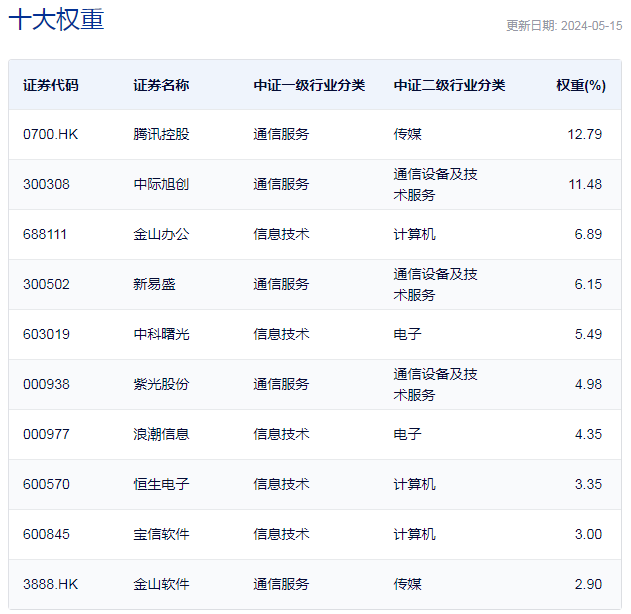The image size is (631, 614).
Task: Select the security code 000938
Action: click(x=46, y=384)
